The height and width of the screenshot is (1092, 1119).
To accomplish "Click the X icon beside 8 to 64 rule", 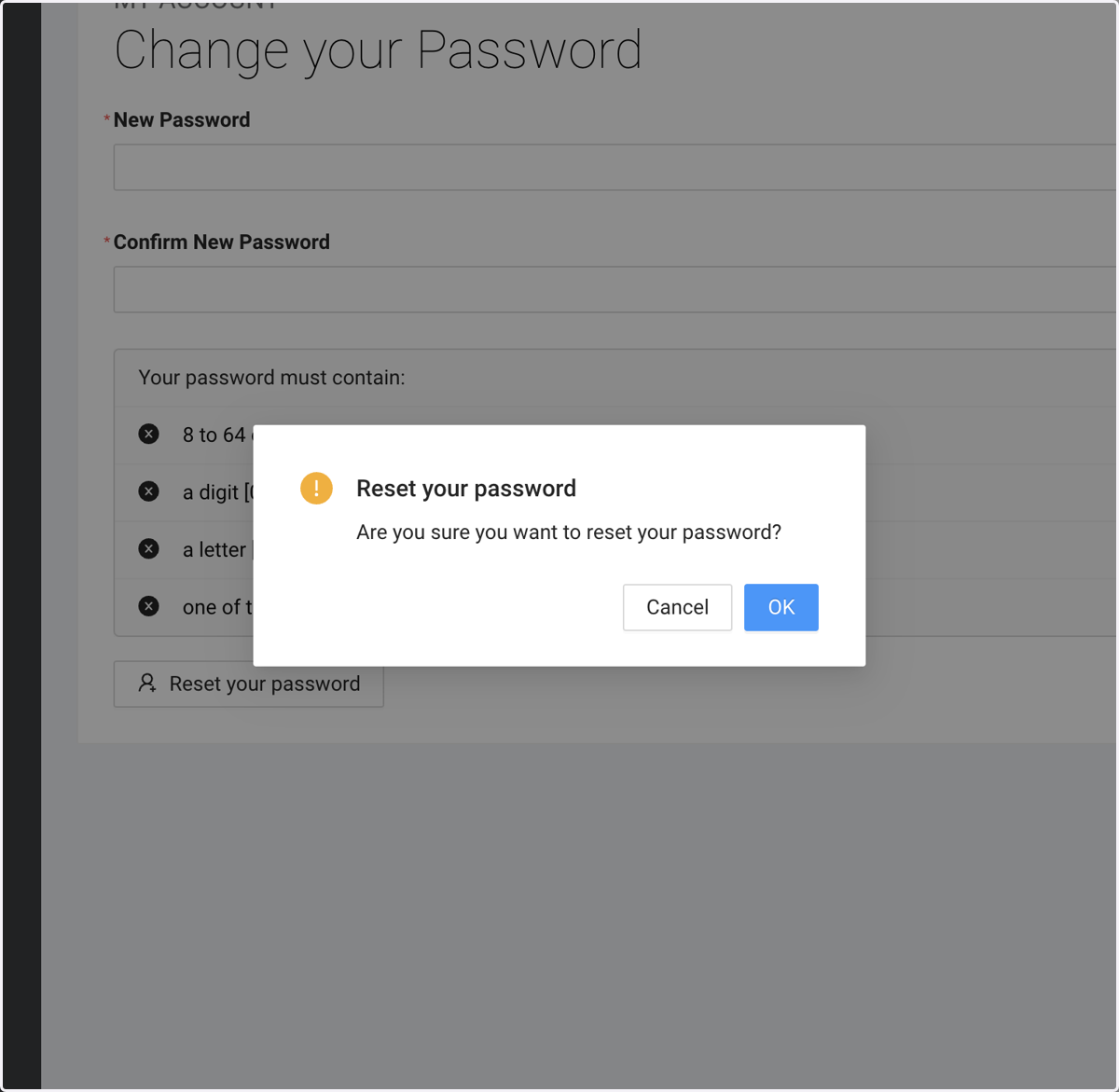I will point(148,434).
